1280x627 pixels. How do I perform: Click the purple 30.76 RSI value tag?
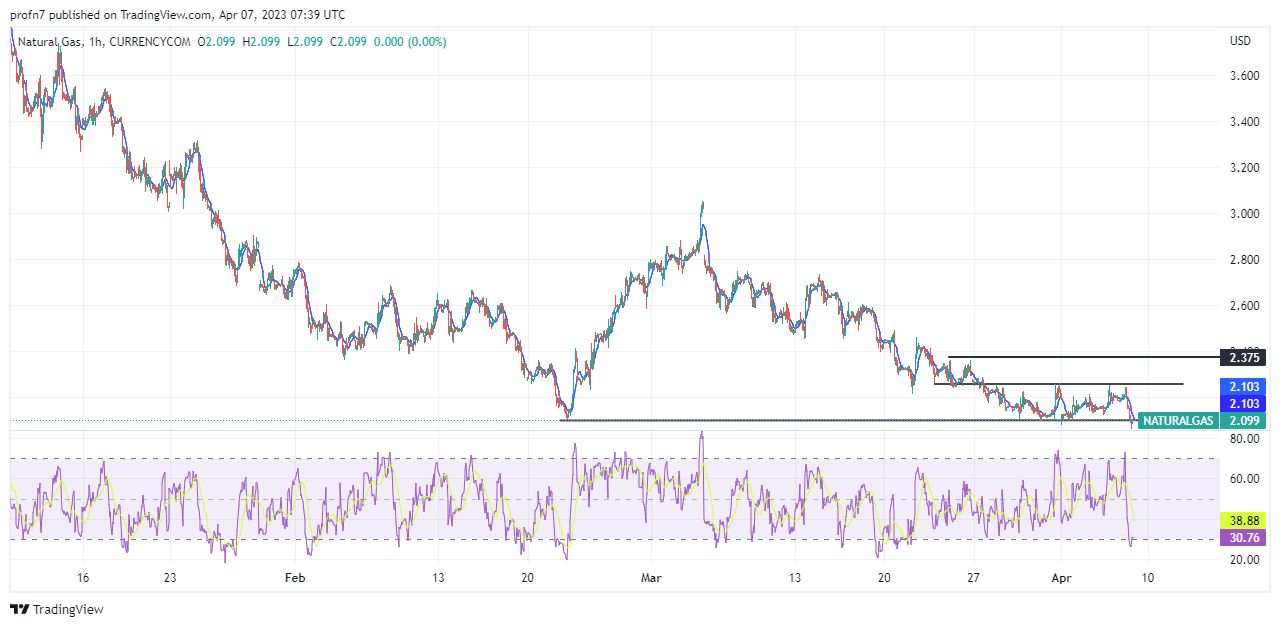[x=1243, y=538]
